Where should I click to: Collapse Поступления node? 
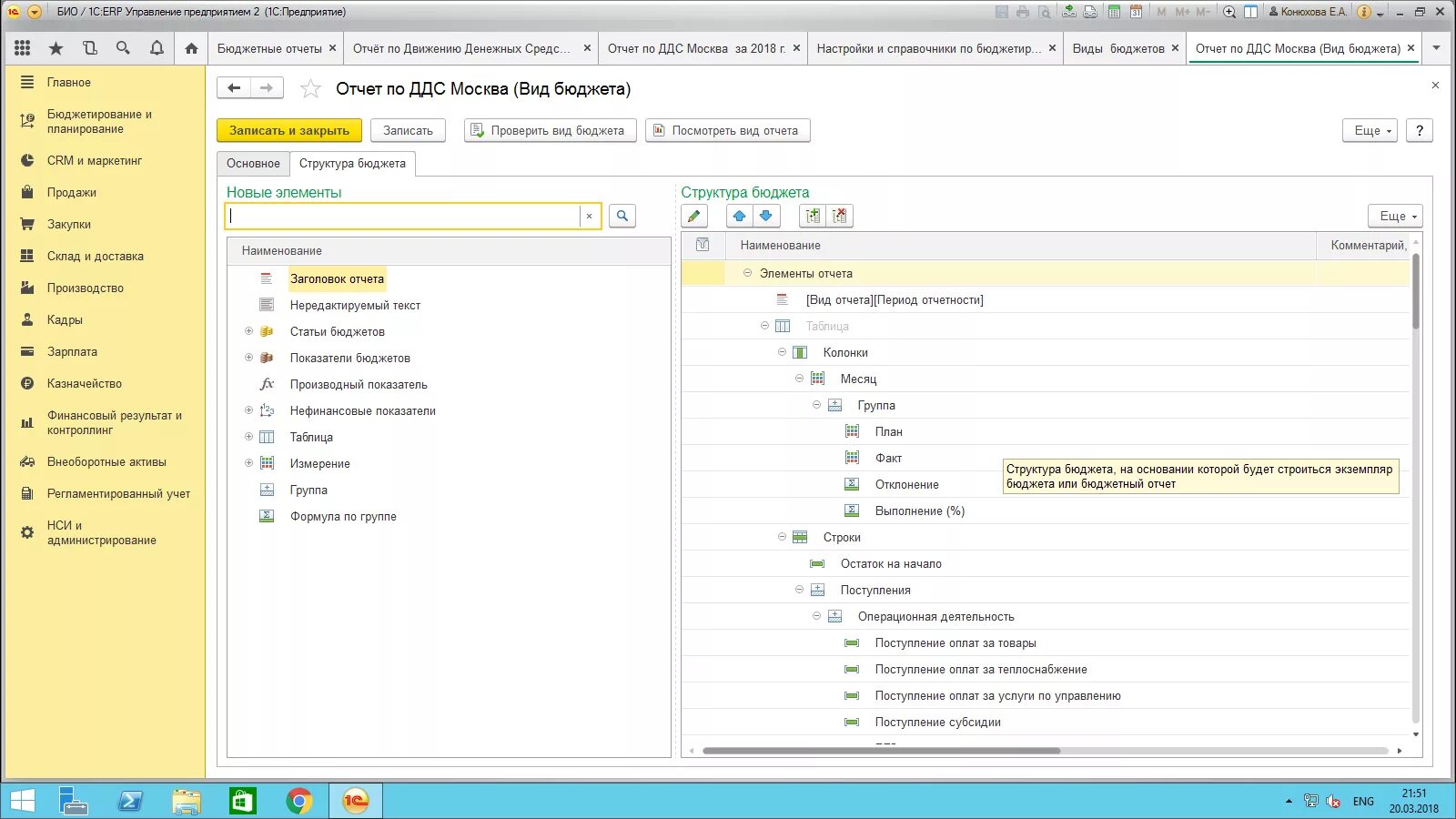(x=799, y=590)
